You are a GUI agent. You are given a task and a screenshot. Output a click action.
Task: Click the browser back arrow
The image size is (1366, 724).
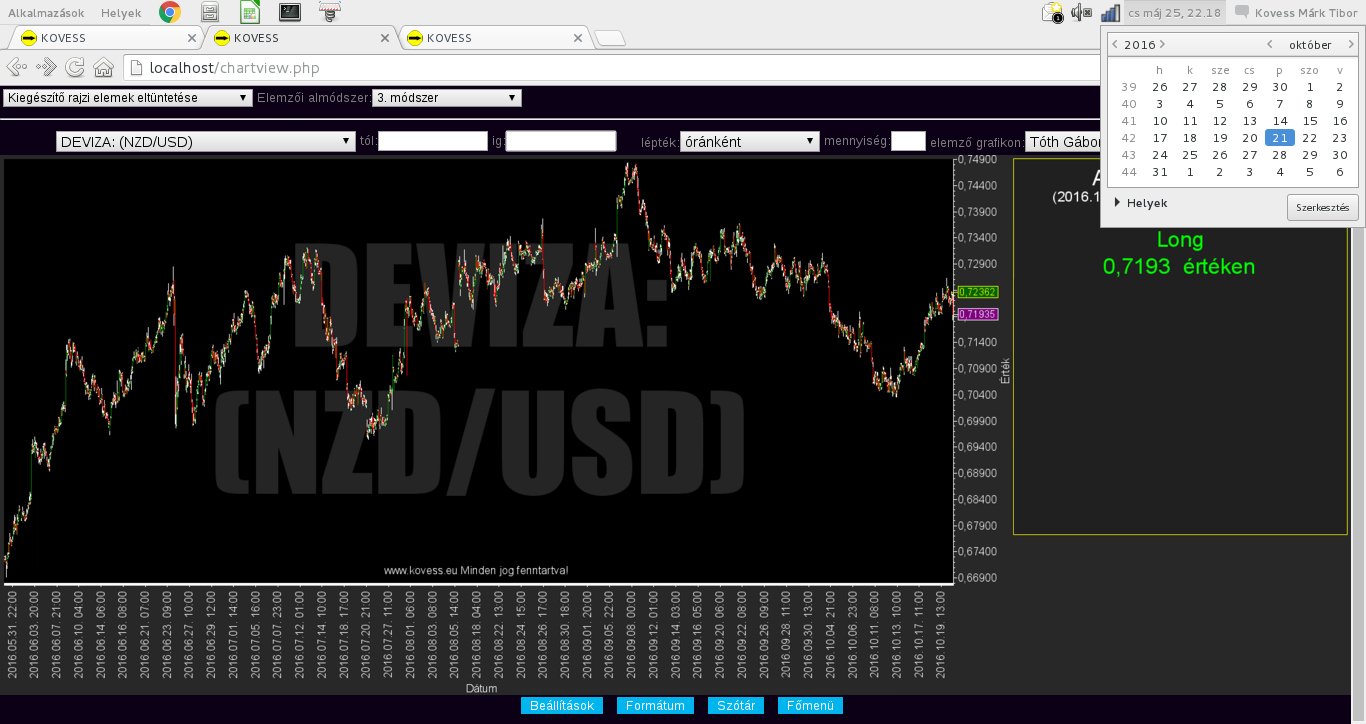pos(17,67)
